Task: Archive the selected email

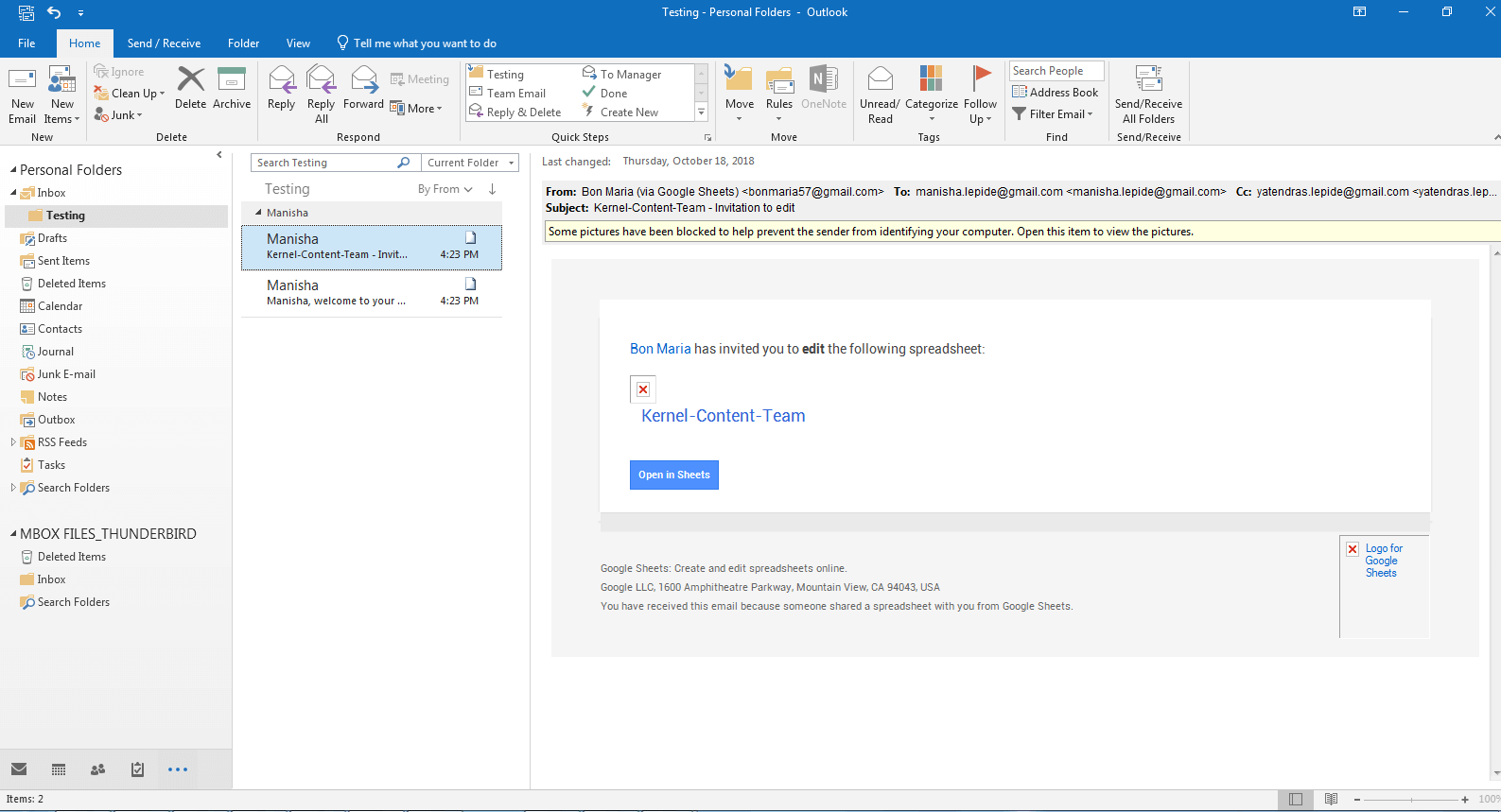Action: pos(232,88)
